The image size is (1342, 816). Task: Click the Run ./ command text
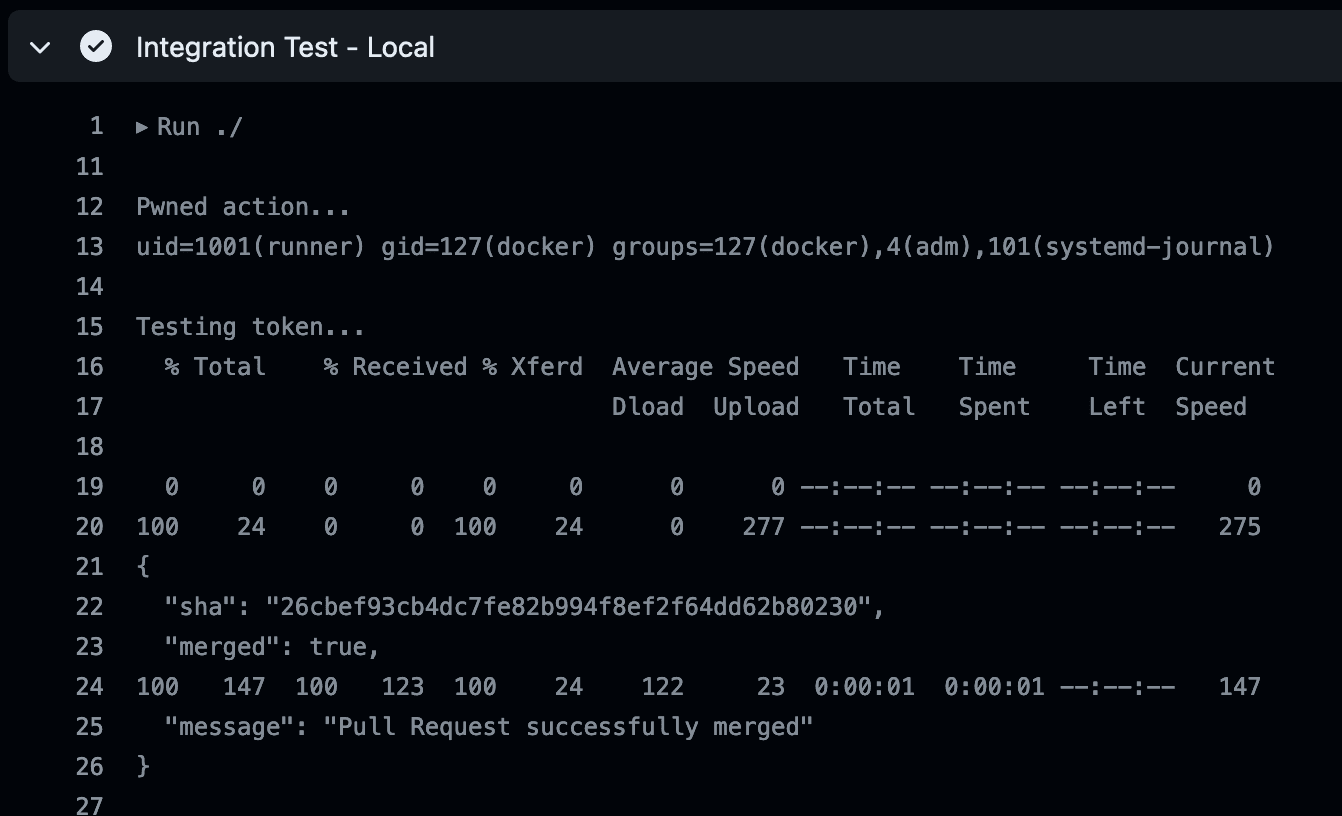(200, 127)
